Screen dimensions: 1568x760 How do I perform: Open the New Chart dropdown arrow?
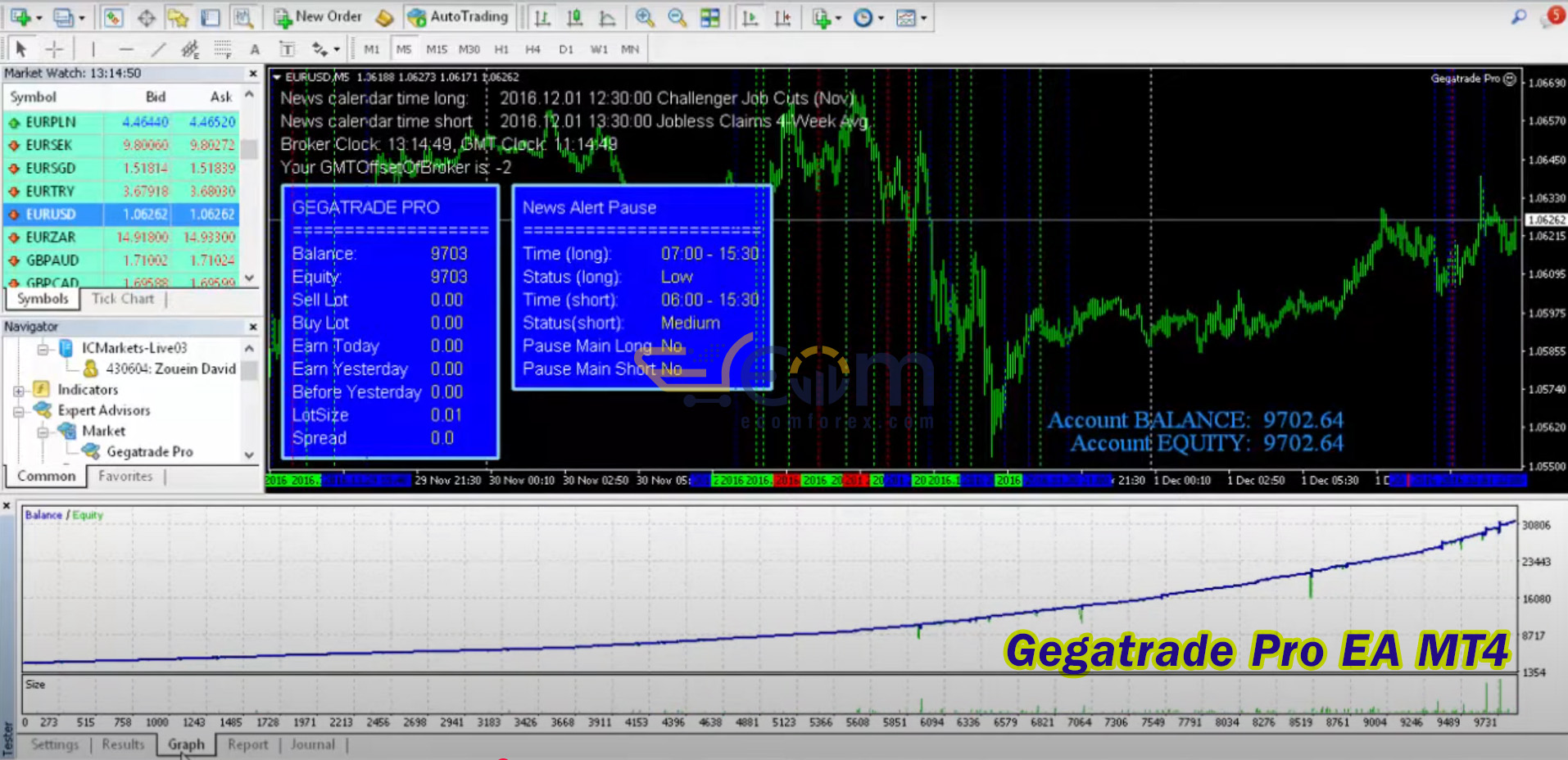coord(39,18)
